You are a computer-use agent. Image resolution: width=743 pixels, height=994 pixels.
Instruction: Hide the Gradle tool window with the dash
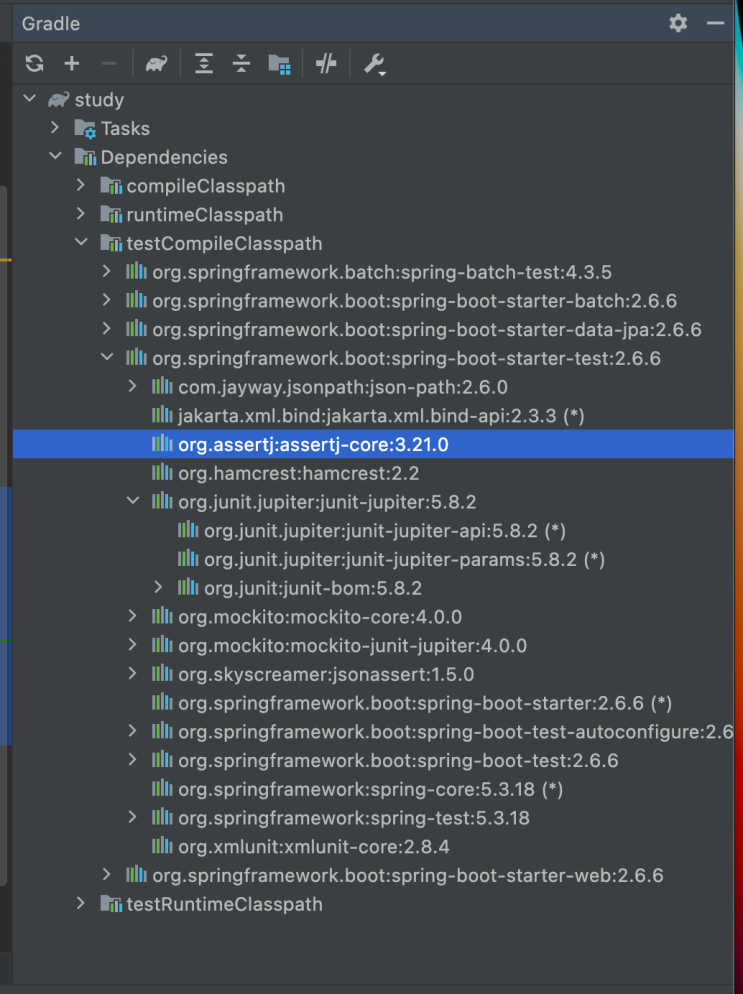point(715,23)
